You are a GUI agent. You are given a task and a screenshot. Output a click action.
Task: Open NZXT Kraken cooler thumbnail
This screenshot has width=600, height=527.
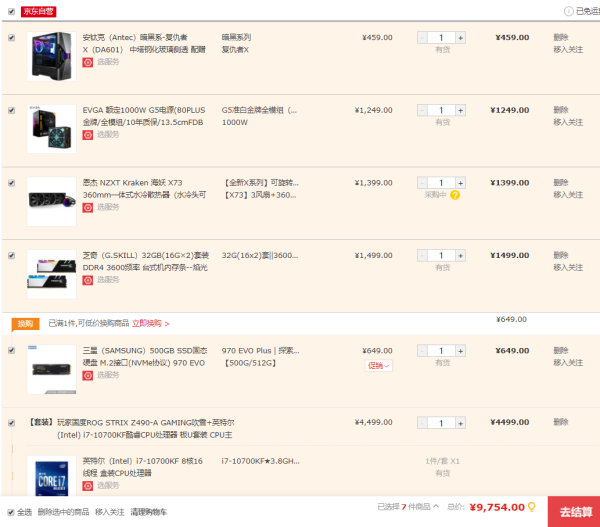click(x=52, y=201)
